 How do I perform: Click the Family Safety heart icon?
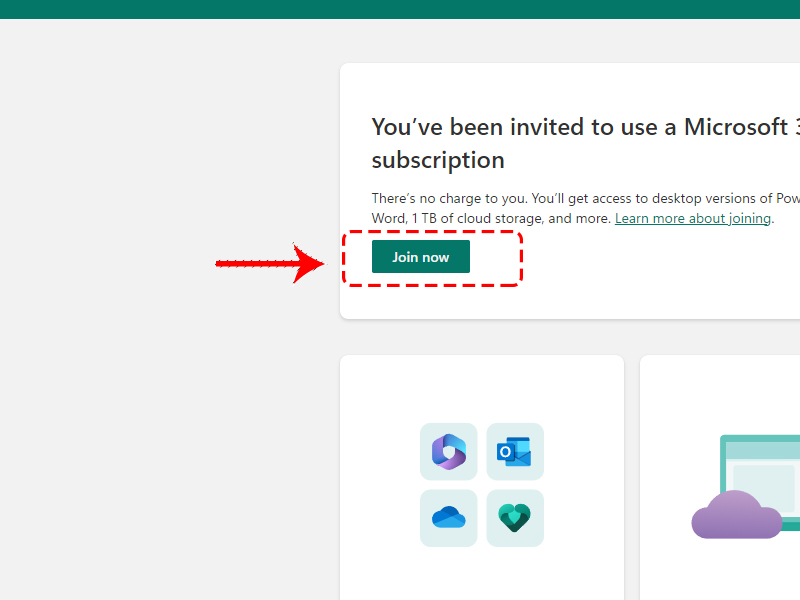pos(515,518)
